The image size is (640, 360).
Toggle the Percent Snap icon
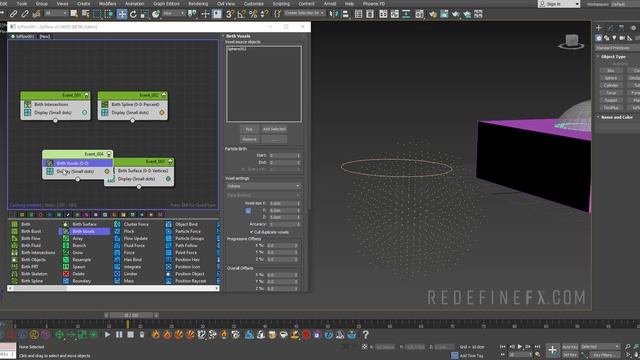pyautogui.click(x=253, y=14)
